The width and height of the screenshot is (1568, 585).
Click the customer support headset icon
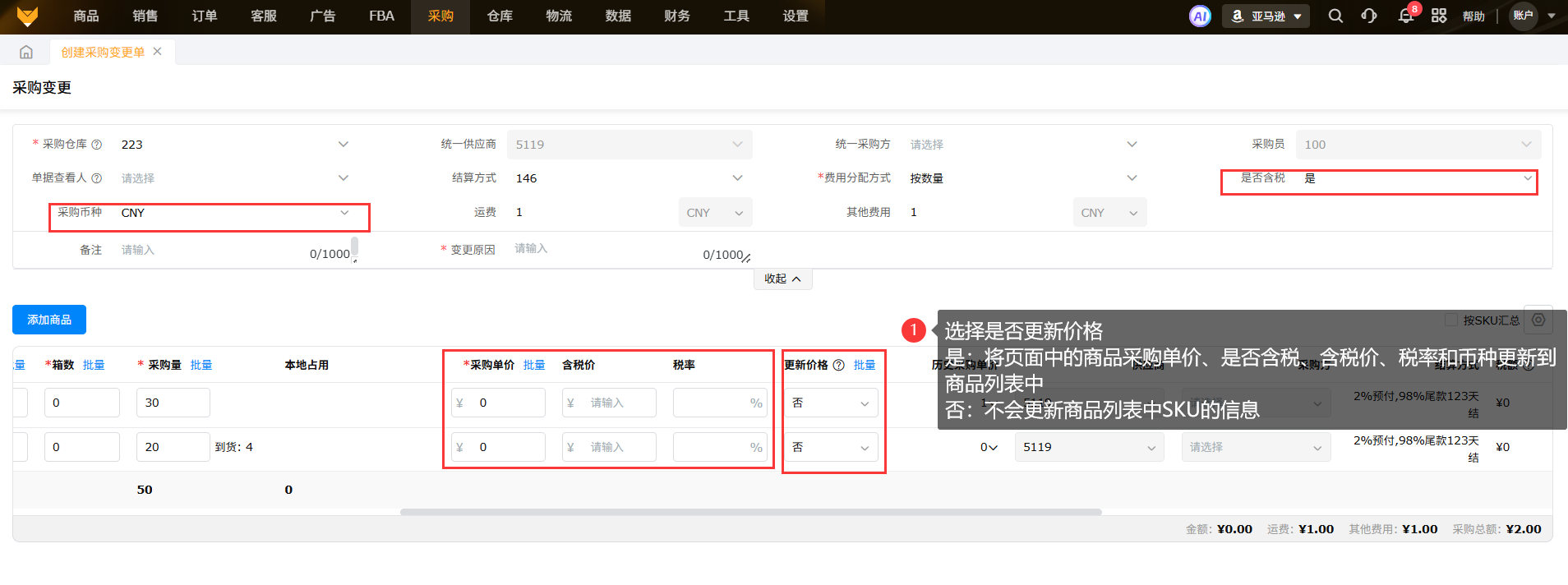[x=1369, y=16]
